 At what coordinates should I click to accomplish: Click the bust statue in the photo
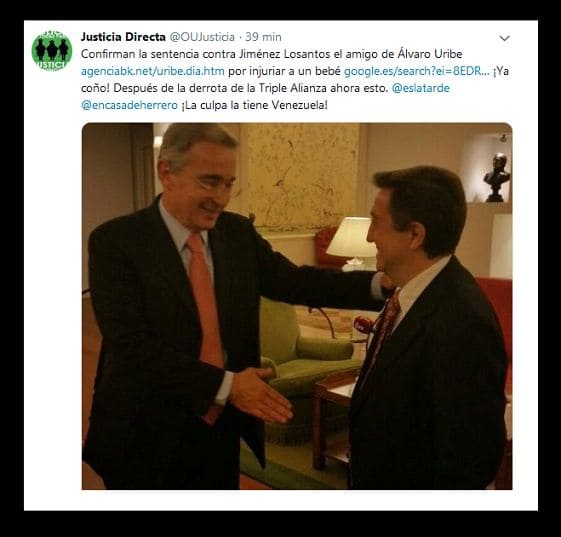click(497, 177)
